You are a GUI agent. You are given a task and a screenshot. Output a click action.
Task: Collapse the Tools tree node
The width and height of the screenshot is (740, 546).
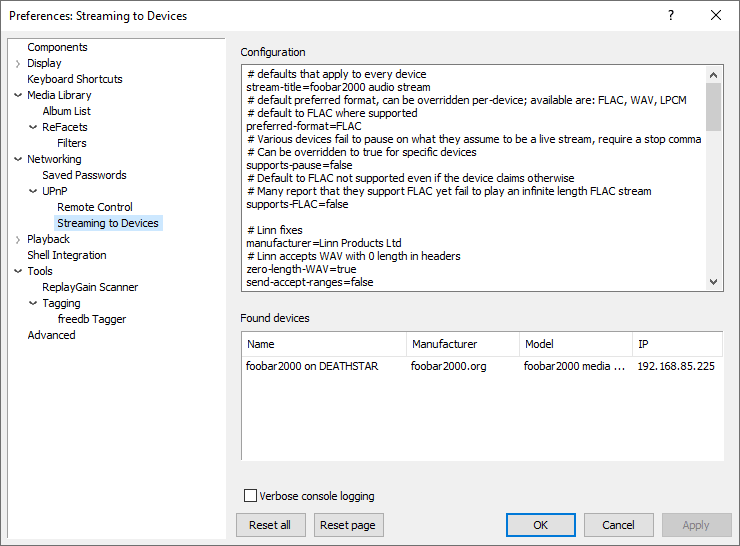point(17,272)
